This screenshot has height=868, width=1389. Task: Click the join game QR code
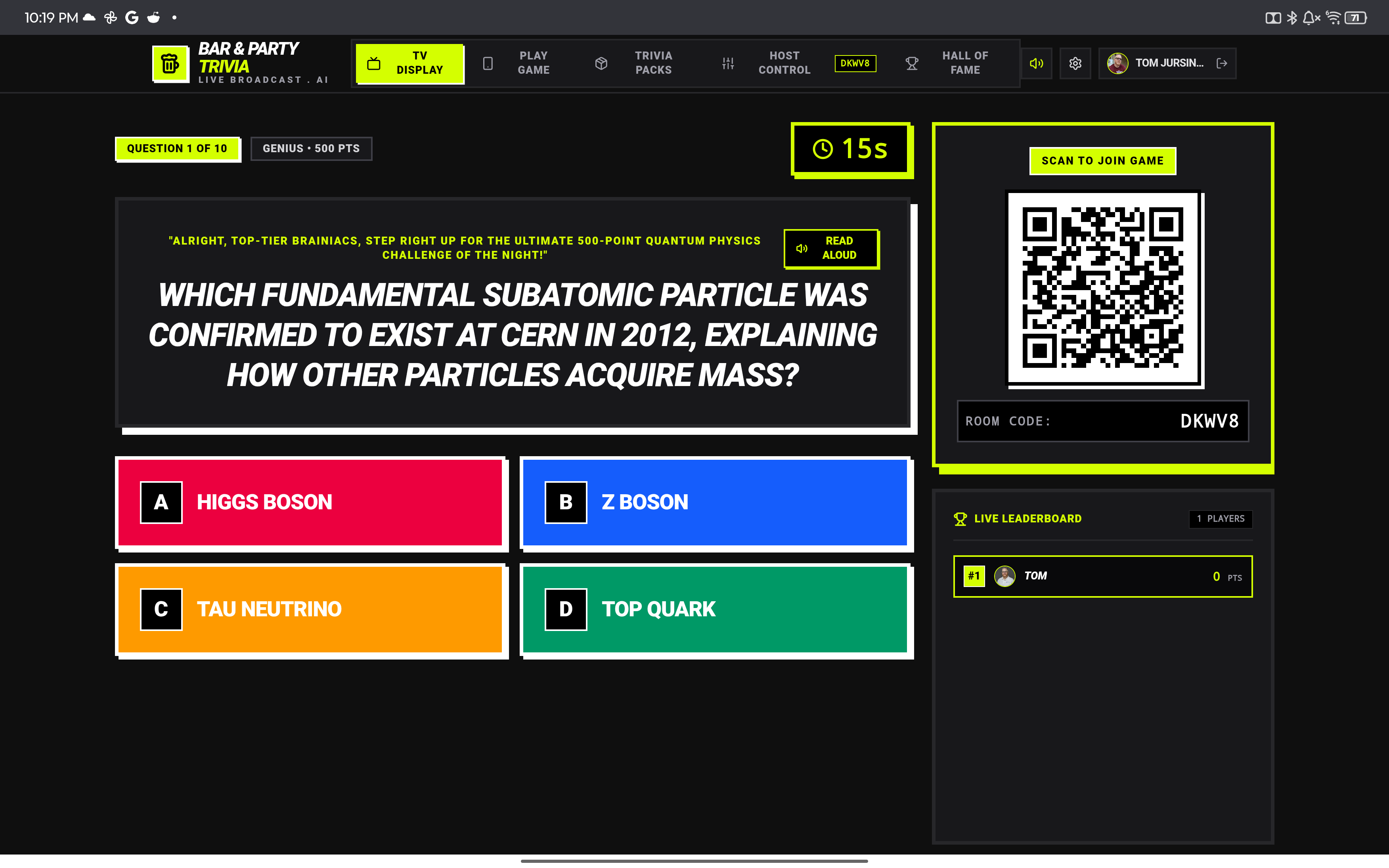(x=1102, y=288)
